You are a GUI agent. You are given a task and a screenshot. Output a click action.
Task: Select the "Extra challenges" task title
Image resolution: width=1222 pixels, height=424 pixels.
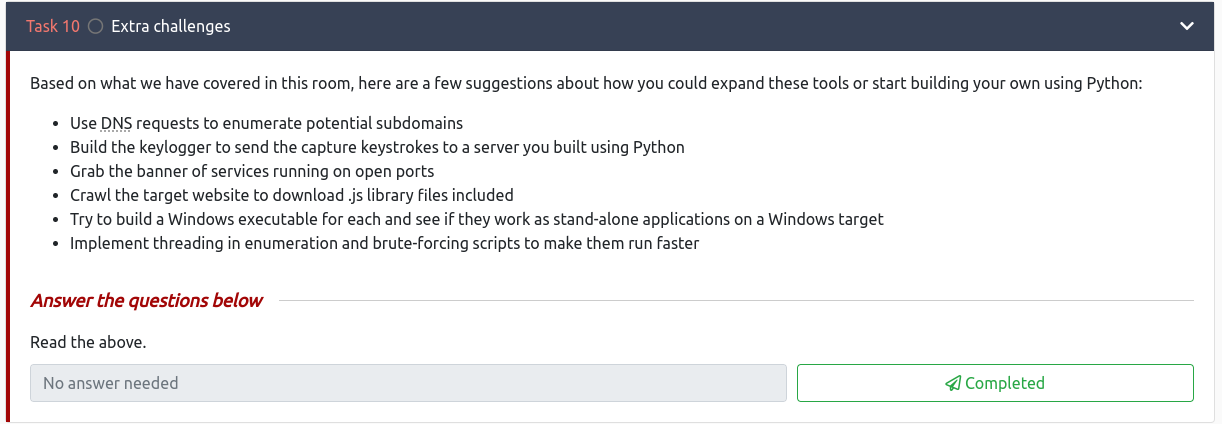pos(171,27)
